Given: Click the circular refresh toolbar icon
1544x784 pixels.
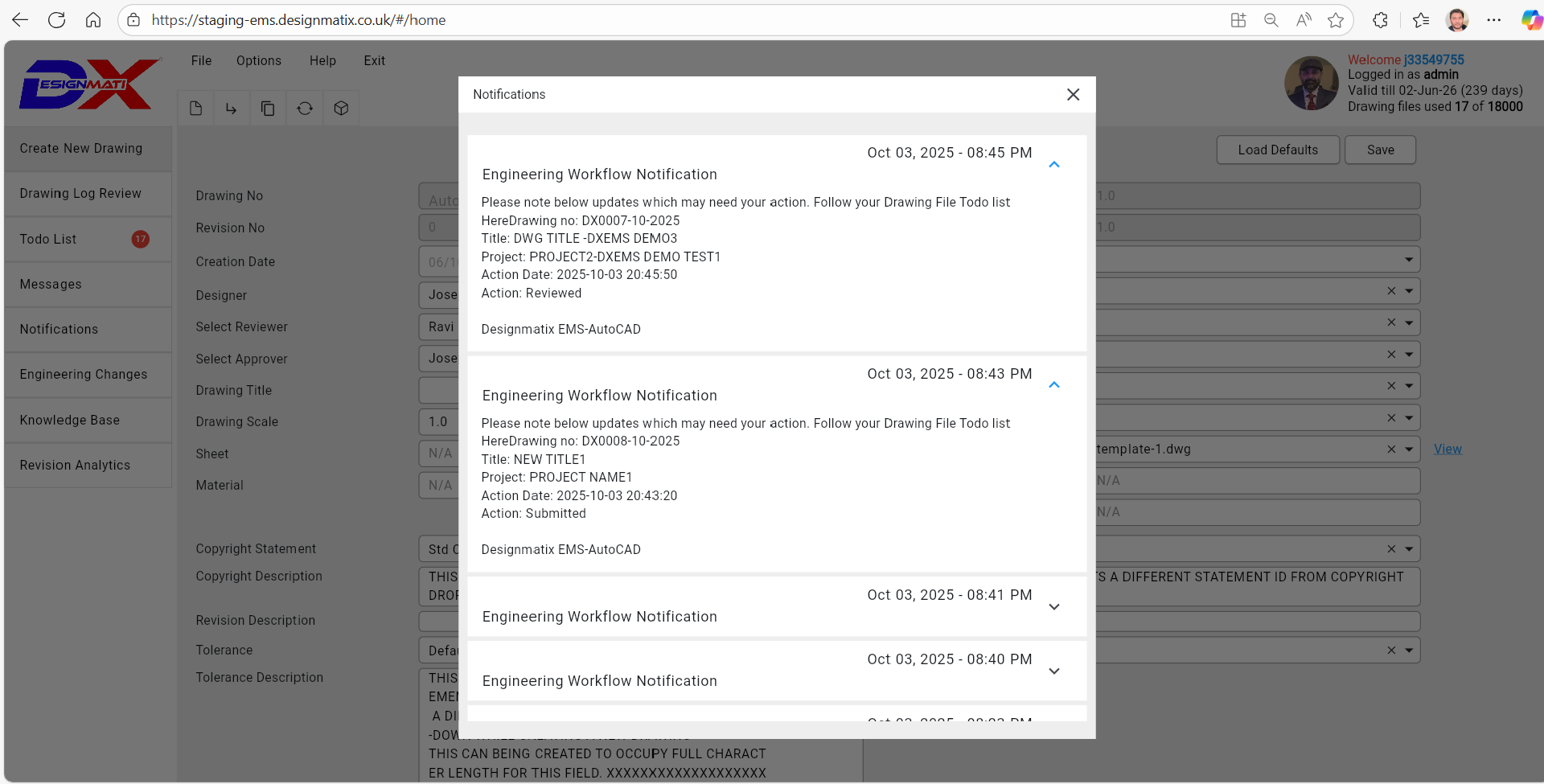Looking at the screenshot, I should pyautogui.click(x=305, y=109).
